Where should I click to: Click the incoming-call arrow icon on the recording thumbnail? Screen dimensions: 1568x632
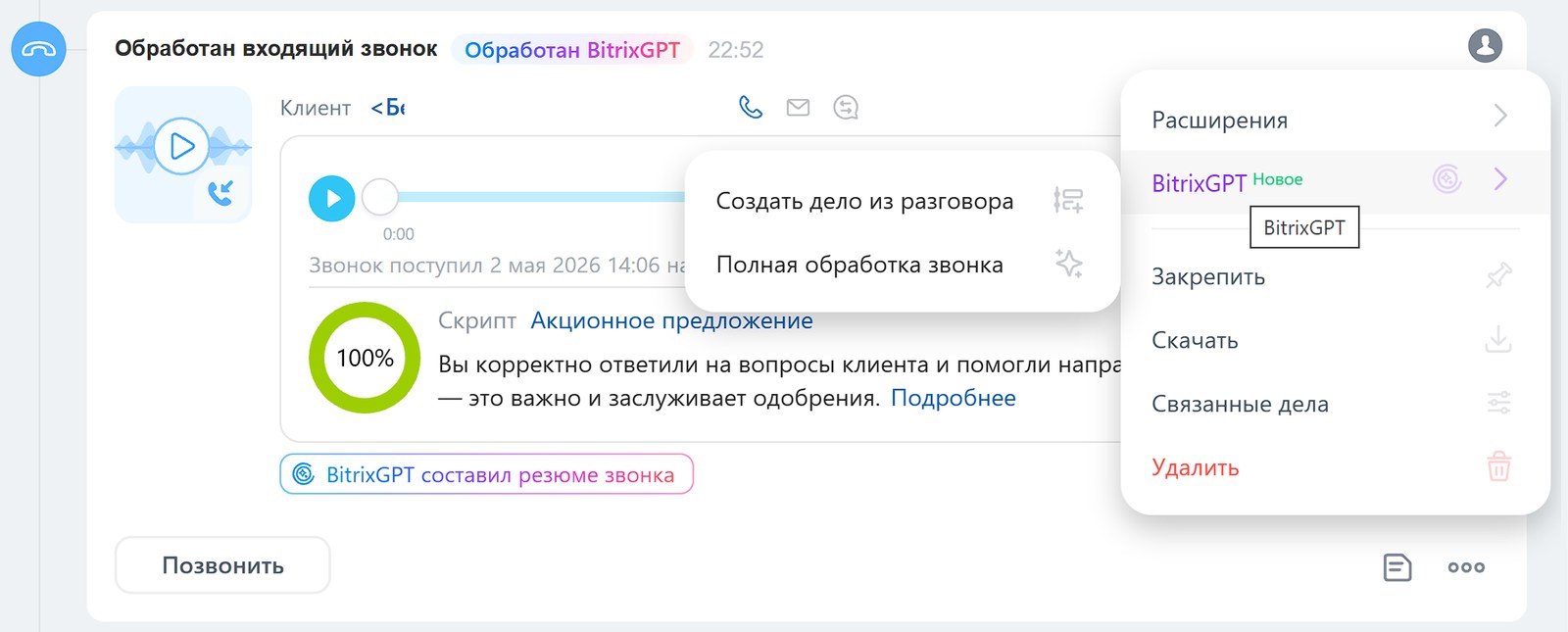(220, 192)
